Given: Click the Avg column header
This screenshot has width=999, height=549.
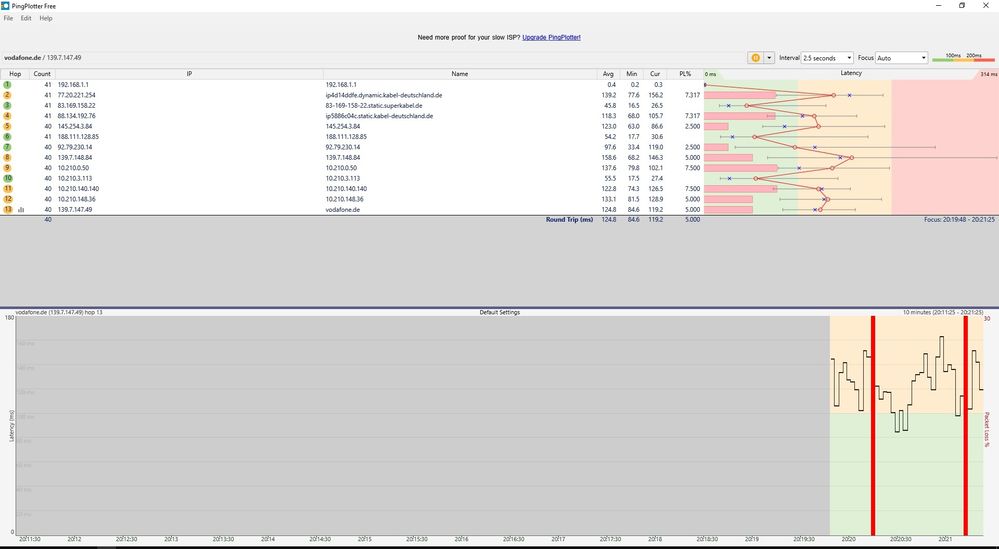Looking at the screenshot, I should click(608, 74).
